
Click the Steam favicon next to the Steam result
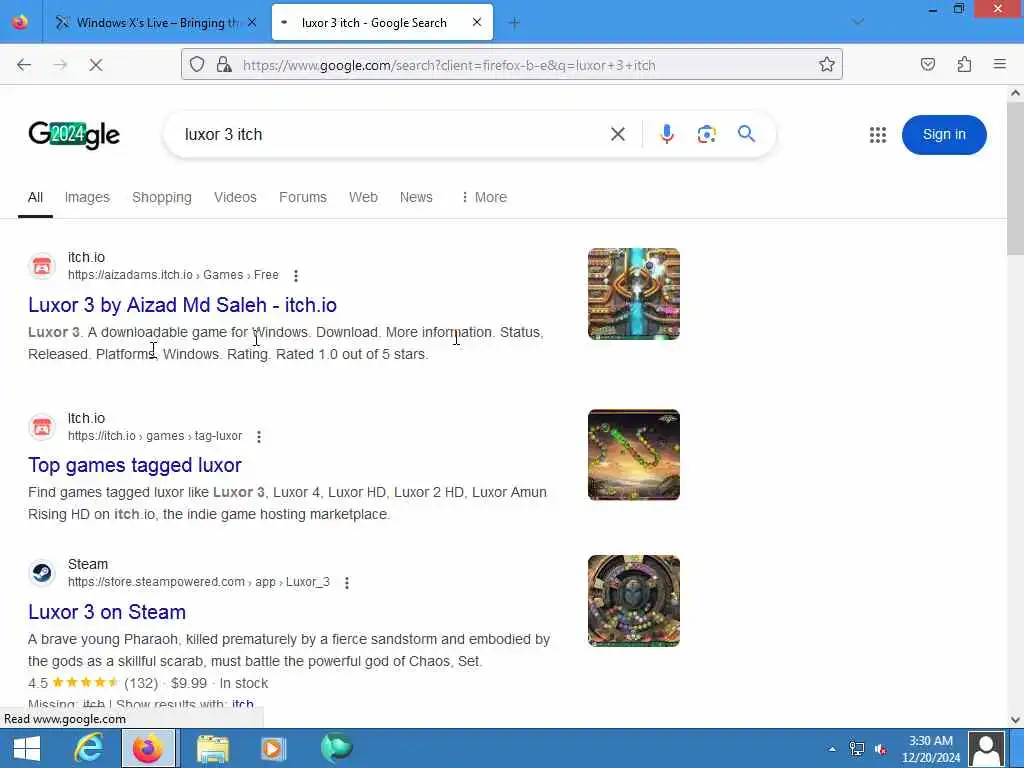pos(42,573)
